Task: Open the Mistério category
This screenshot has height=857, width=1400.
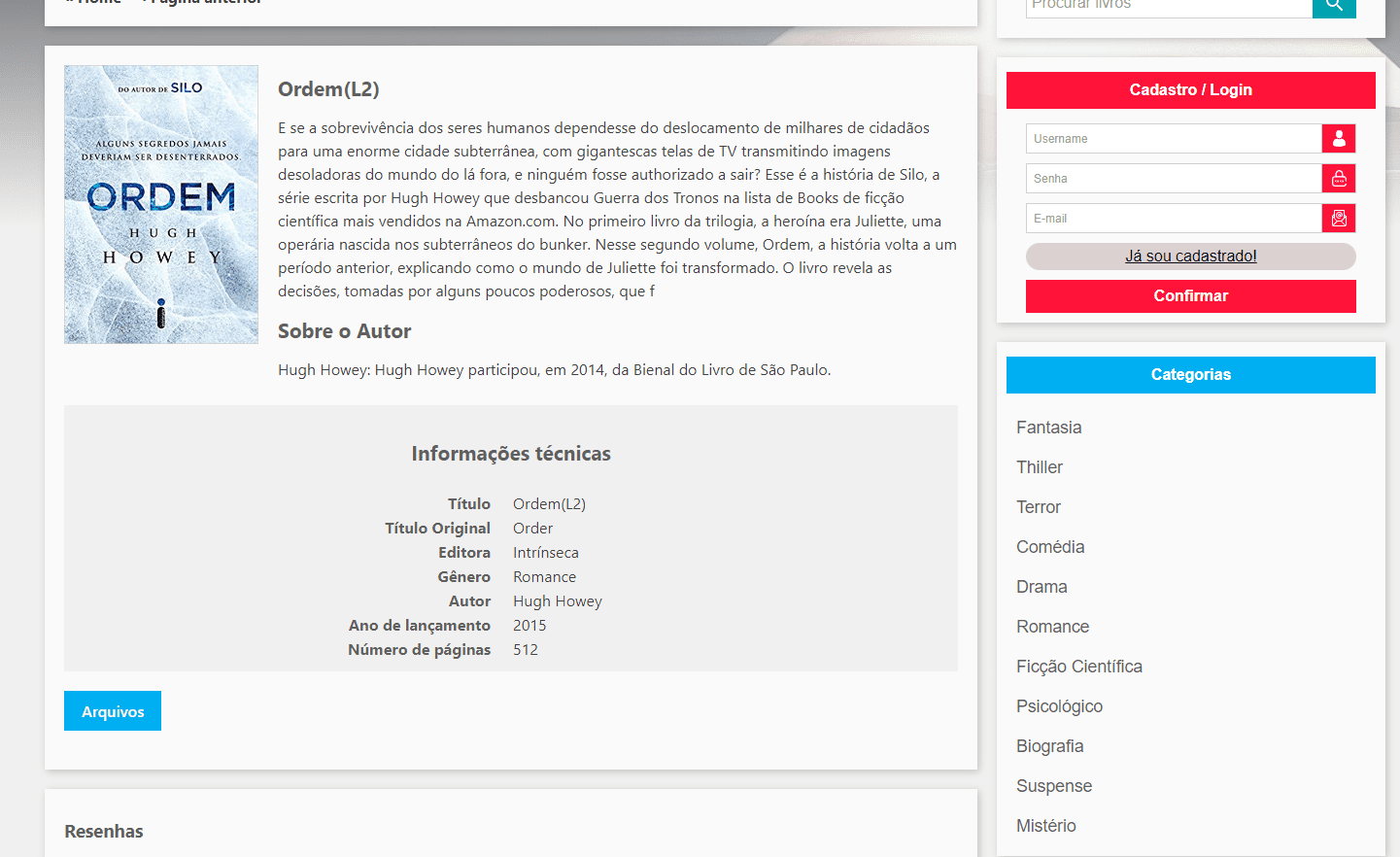Action: pos(1045,826)
